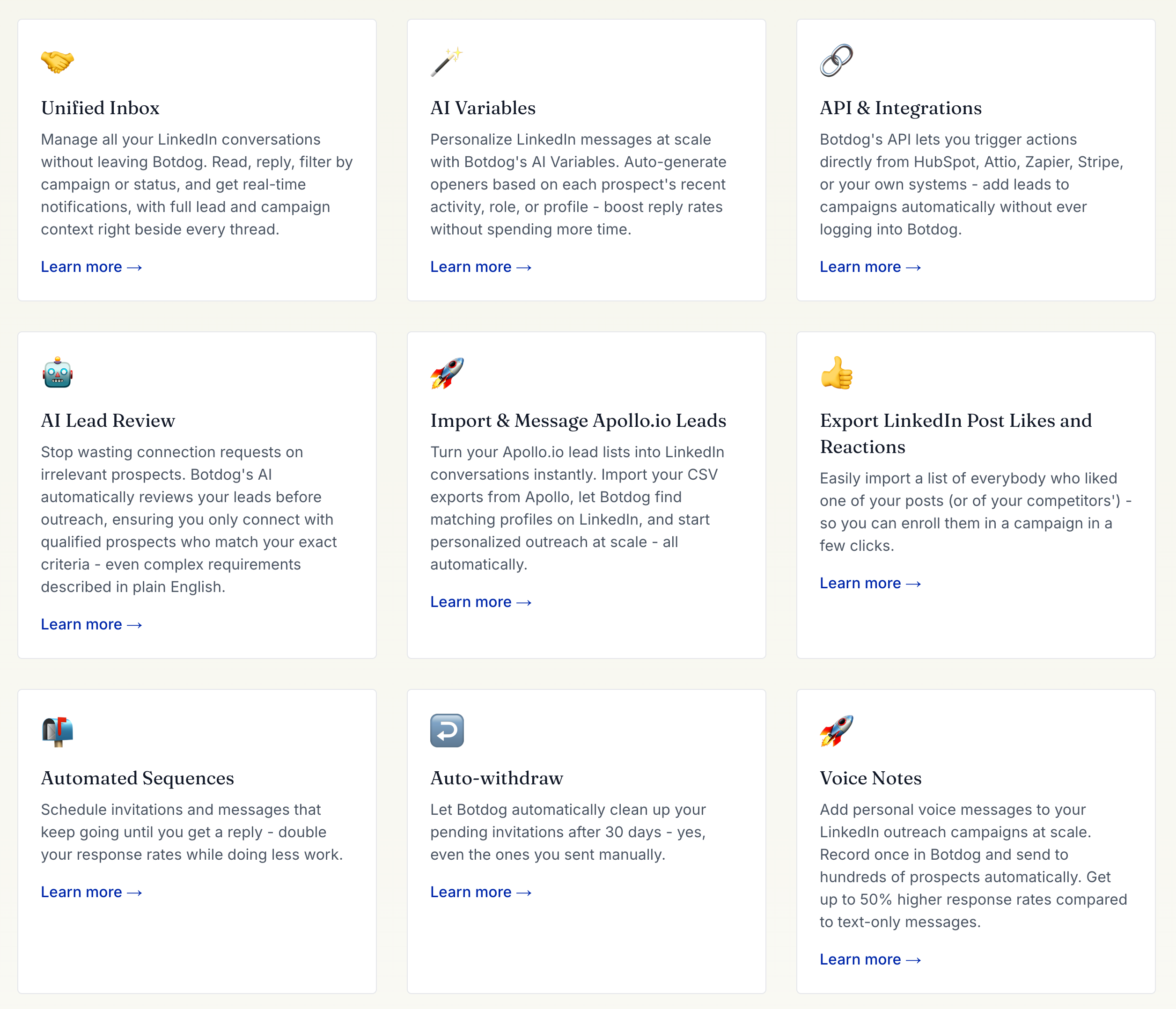Follow Learn more under Automated Sequences
1176x1009 pixels.
[91, 892]
